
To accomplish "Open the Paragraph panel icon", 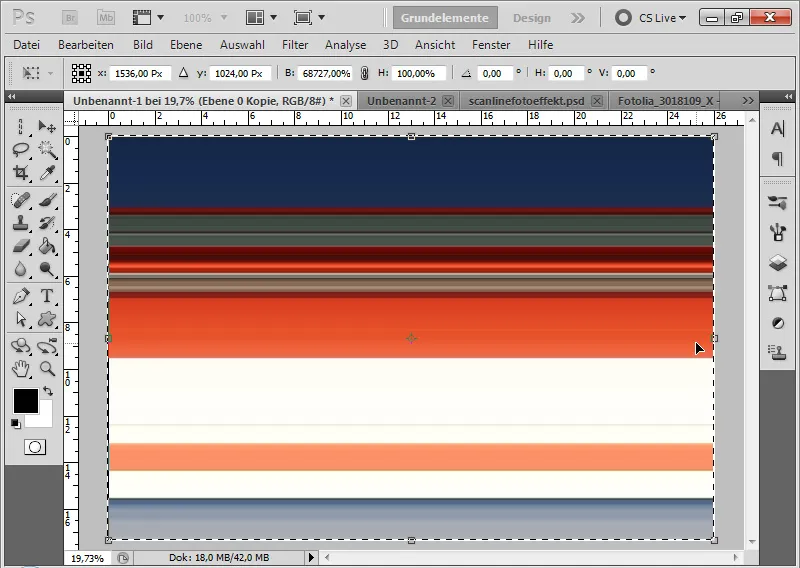I will pos(778,159).
